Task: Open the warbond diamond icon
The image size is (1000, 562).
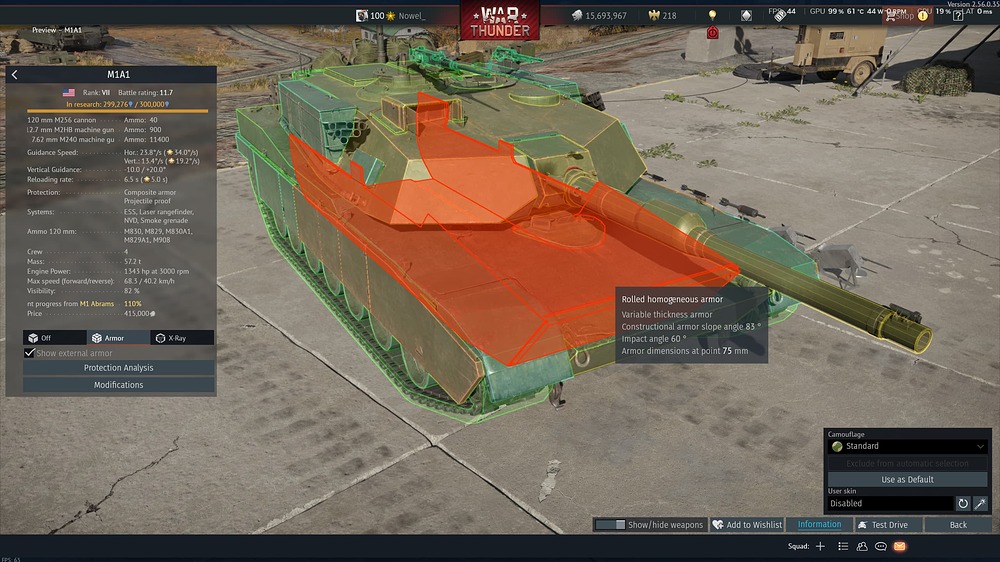Action: [x=746, y=15]
